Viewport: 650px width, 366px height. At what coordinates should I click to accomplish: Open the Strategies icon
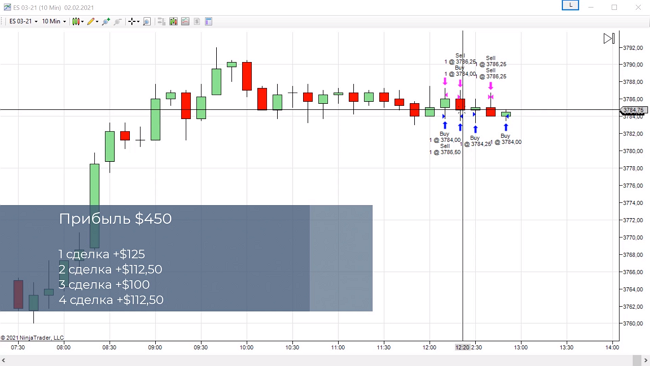[x=197, y=22]
